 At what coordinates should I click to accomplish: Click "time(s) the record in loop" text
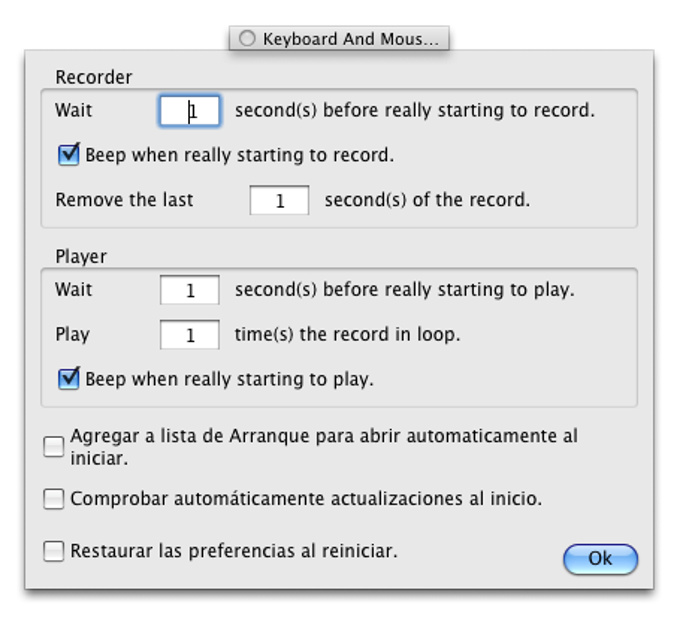347,335
